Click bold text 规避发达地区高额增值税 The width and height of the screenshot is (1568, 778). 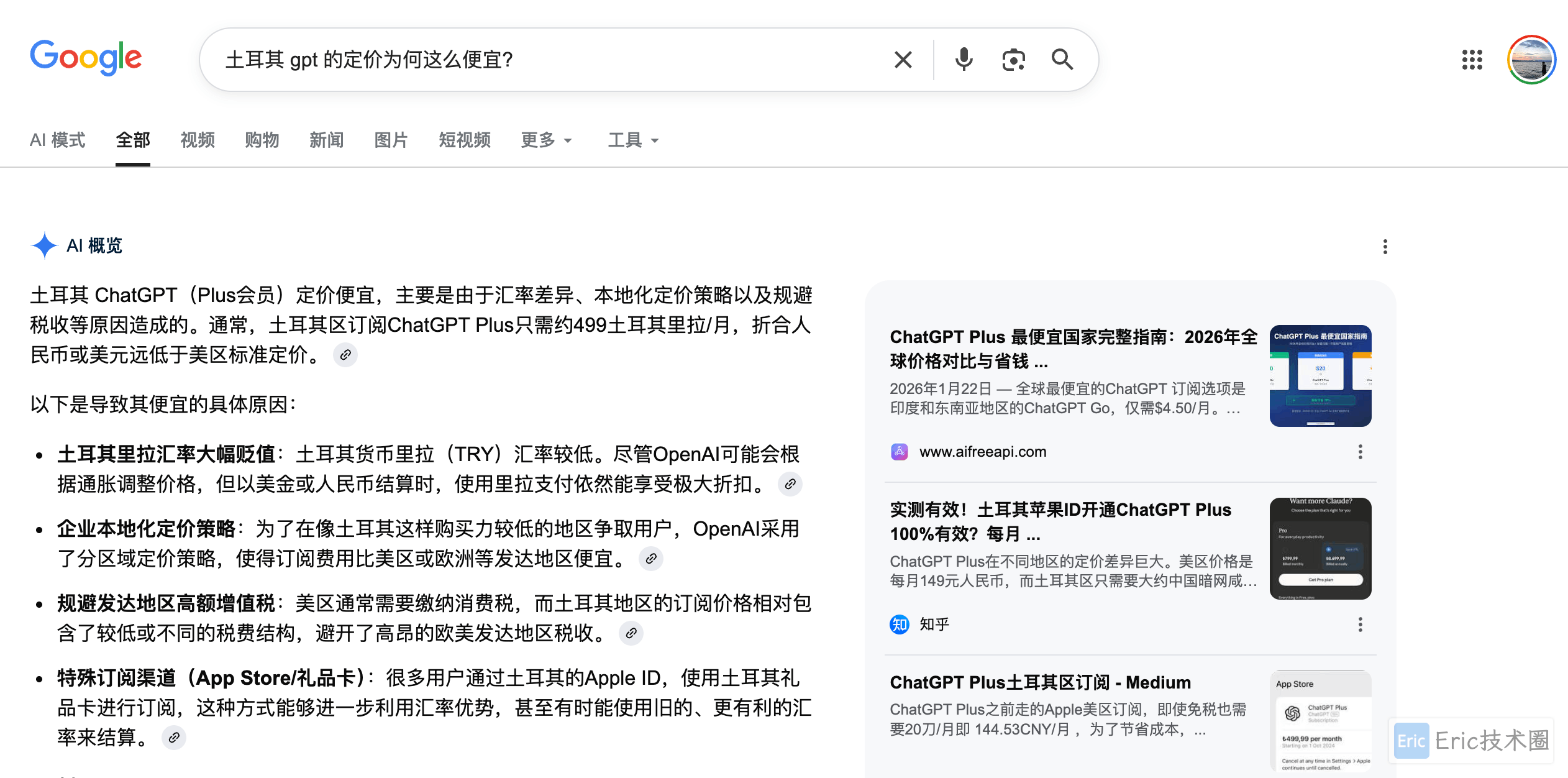click(x=166, y=603)
